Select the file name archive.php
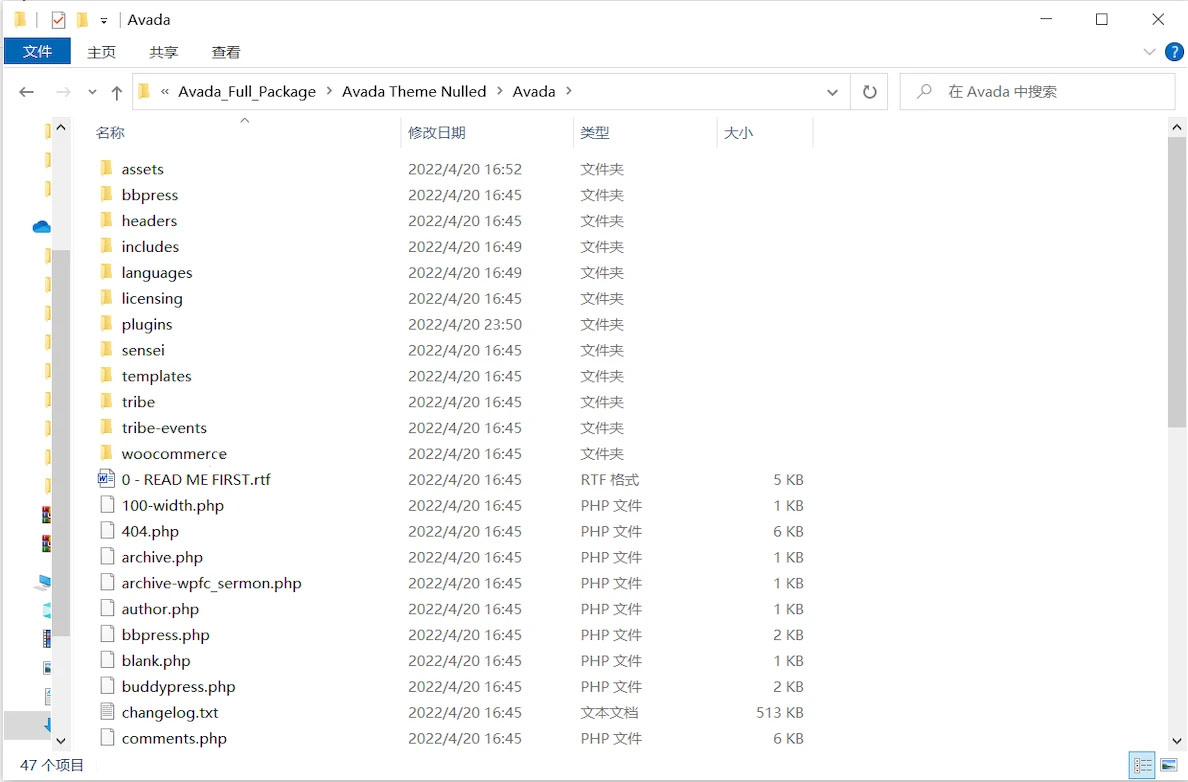 [162, 557]
